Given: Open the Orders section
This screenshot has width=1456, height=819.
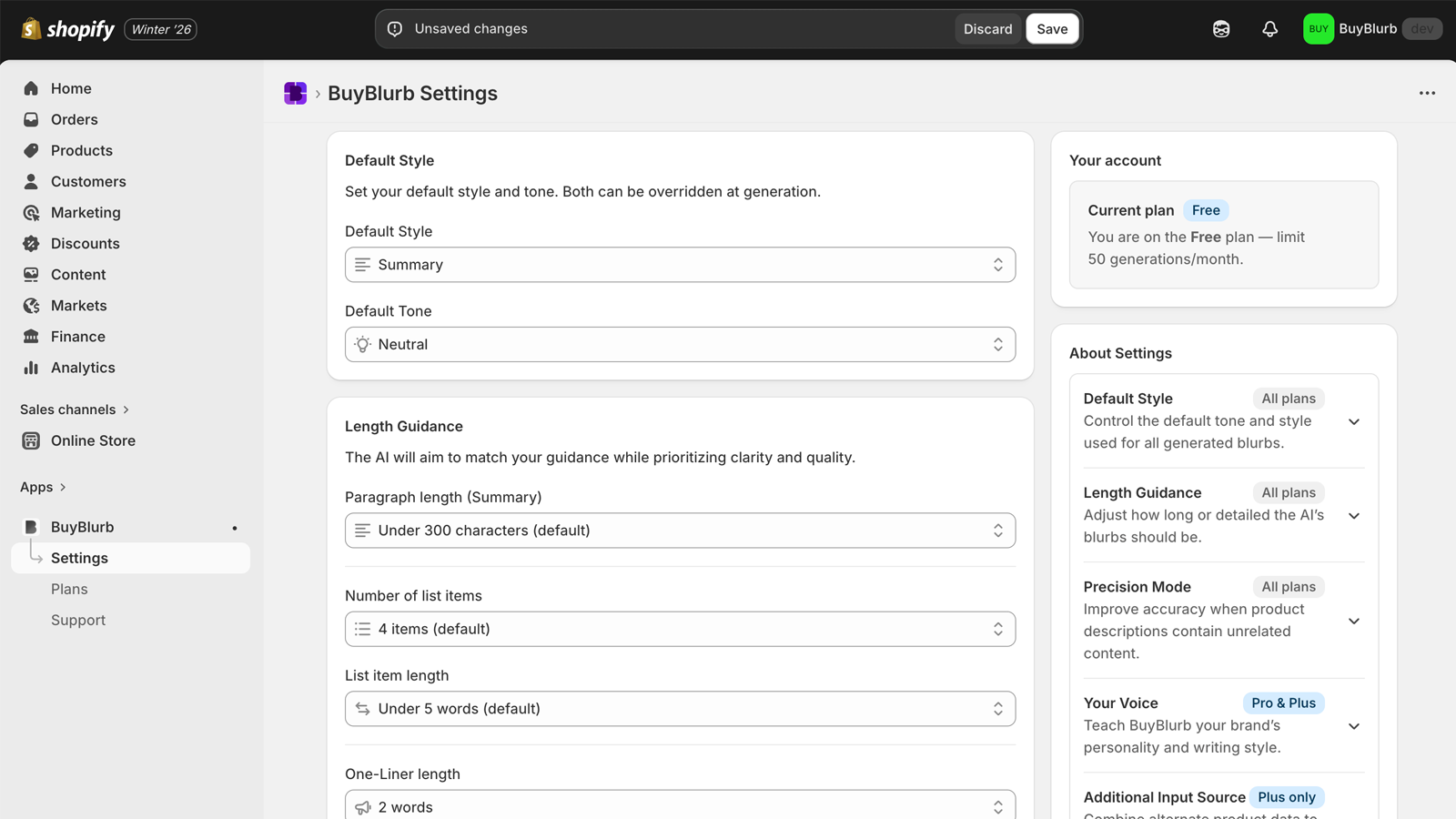Looking at the screenshot, I should (74, 119).
